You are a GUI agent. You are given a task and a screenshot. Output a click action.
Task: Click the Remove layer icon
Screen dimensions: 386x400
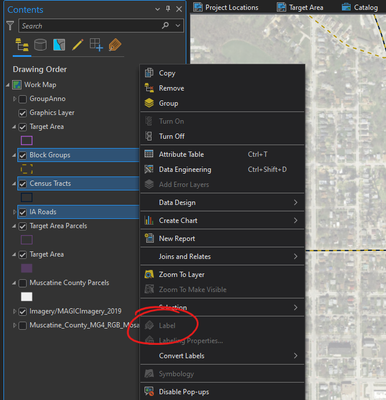149,88
